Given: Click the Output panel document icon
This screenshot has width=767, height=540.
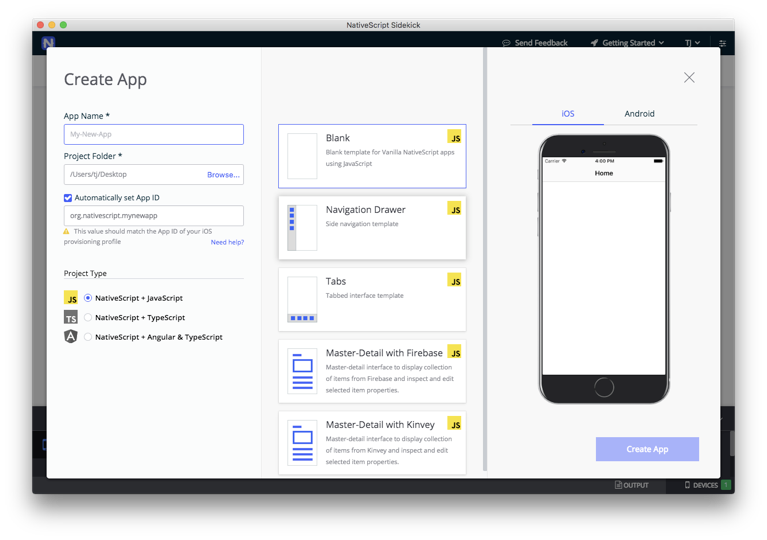Looking at the screenshot, I should point(618,485).
